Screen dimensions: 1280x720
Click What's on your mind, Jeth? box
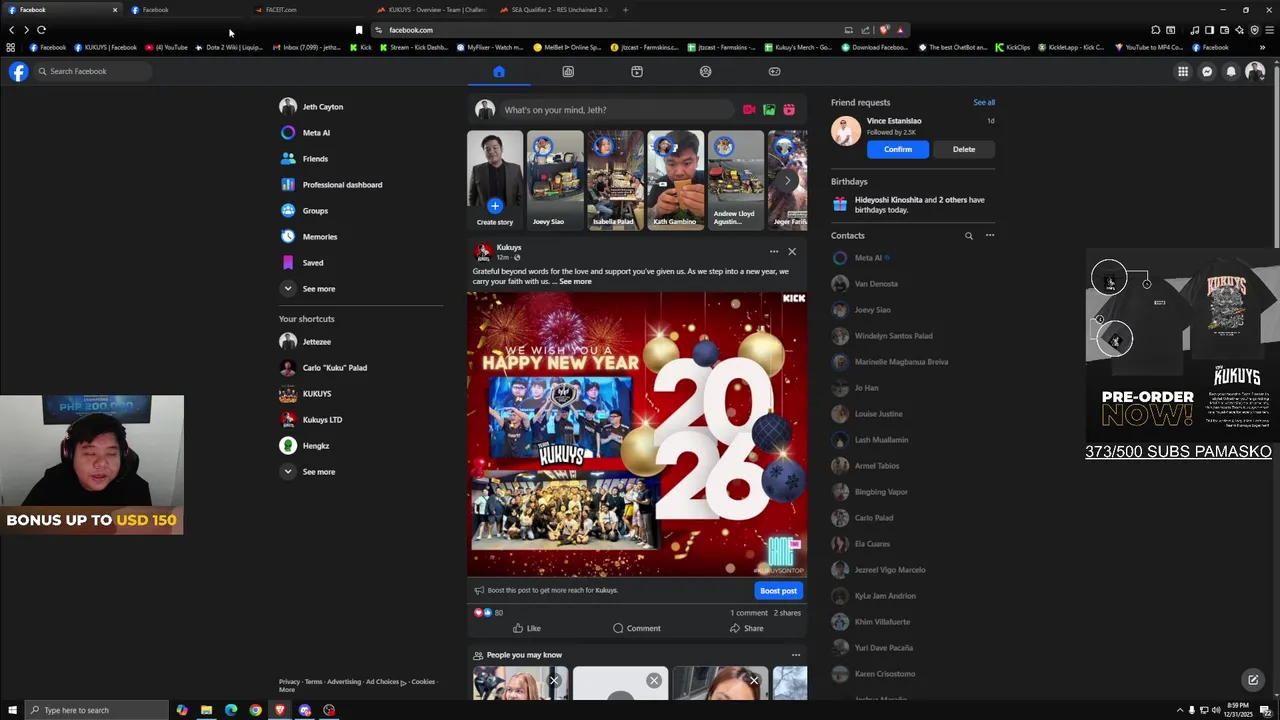pyautogui.click(x=616, y=110)
